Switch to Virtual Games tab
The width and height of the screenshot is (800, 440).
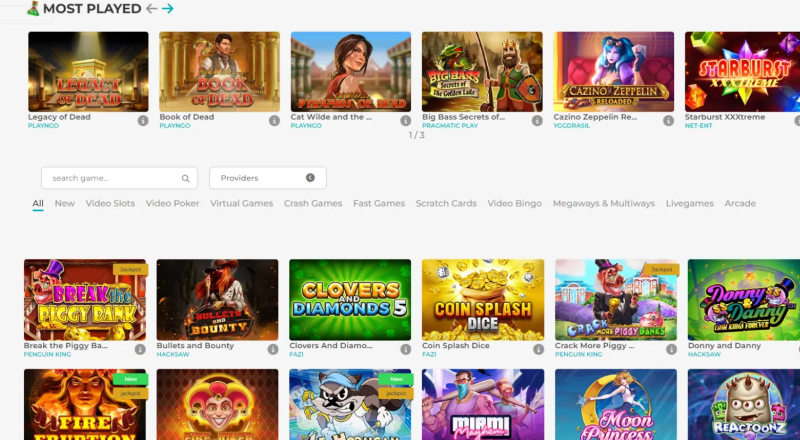point(242,203)
